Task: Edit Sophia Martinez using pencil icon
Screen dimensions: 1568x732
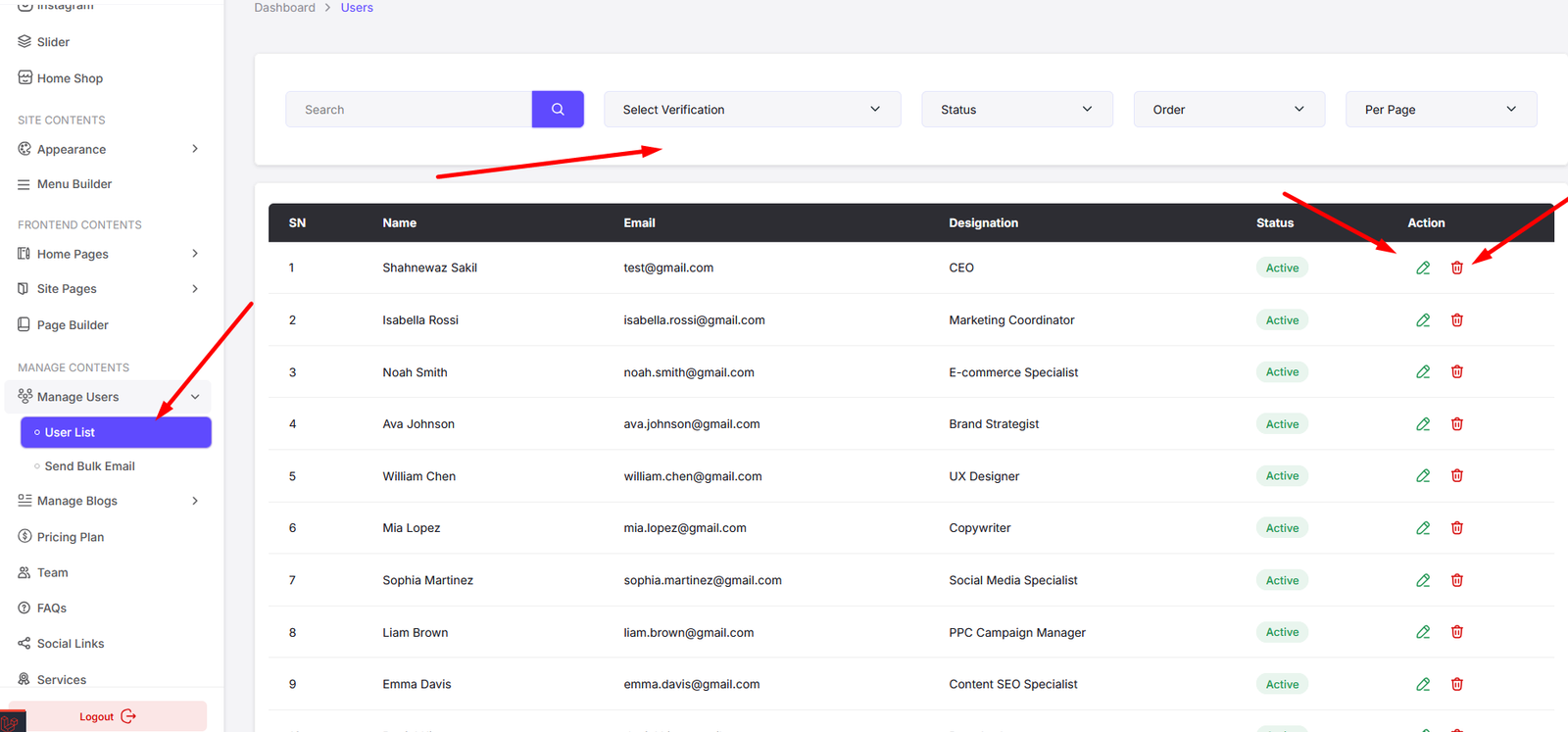Action: 1423,580
